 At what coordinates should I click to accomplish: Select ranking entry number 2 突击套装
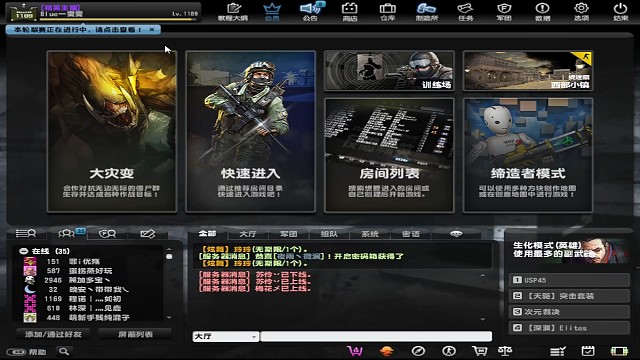coord(569,296)
